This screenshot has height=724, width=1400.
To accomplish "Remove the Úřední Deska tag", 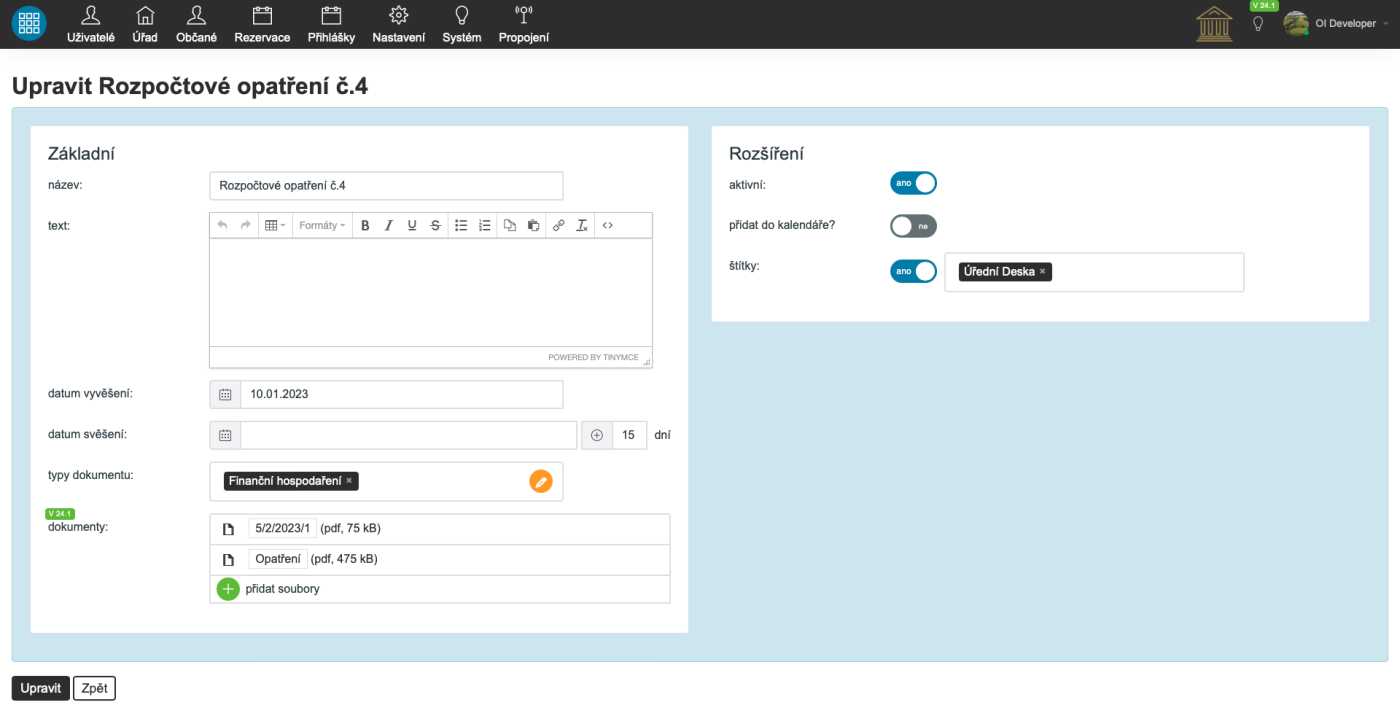I will click(x=1042, y=271).
